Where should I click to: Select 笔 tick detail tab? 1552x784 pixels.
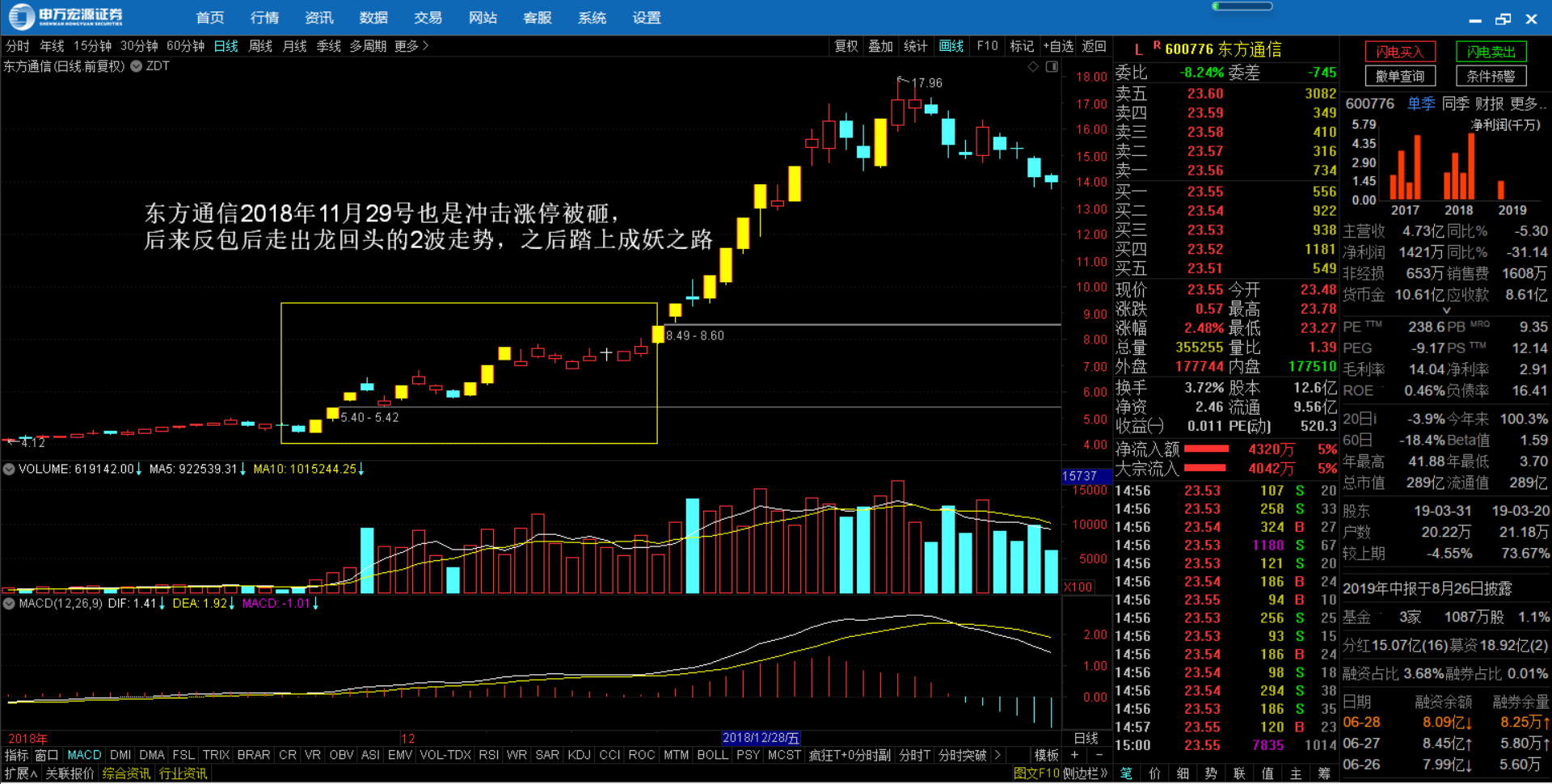1126,773
